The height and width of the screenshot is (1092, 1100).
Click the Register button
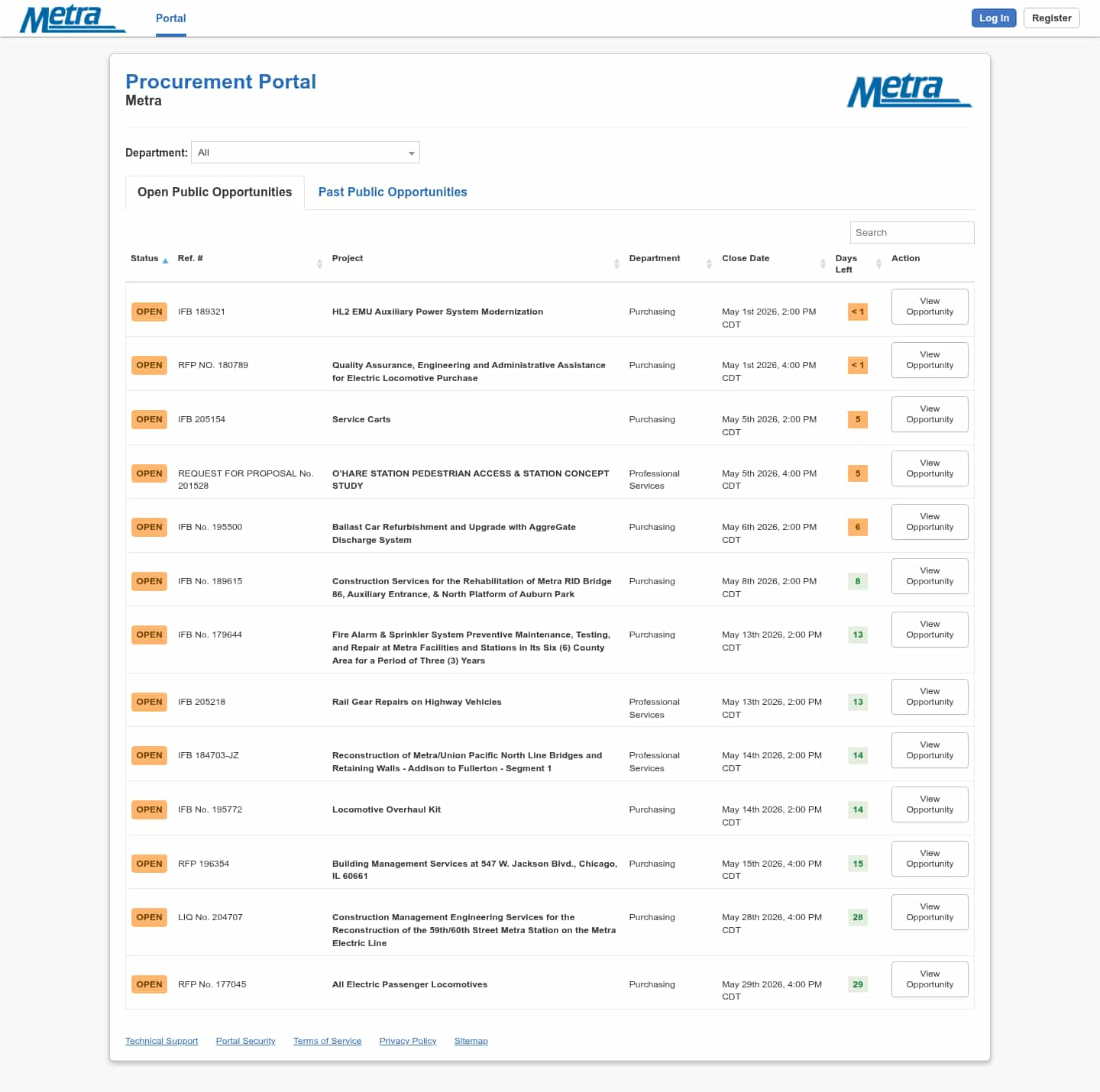1051,18
